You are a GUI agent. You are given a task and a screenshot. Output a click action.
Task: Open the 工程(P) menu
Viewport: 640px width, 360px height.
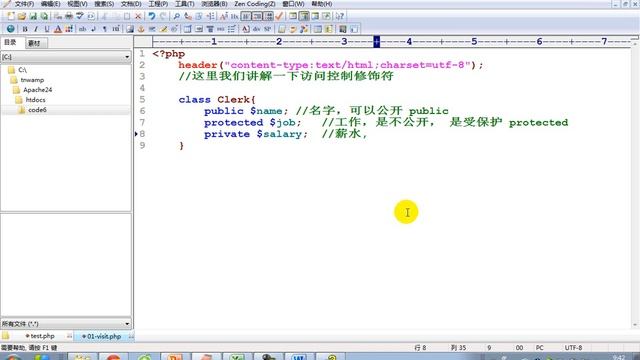158,4
